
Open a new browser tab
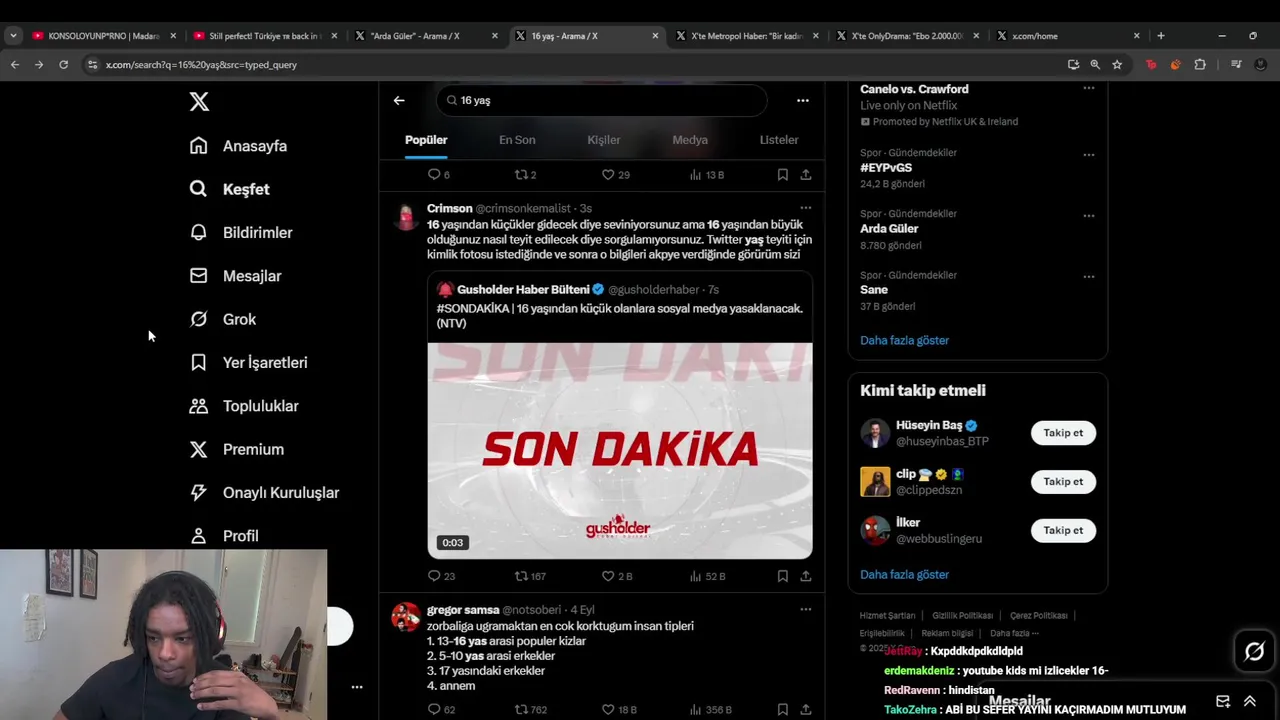(1160, 36)
